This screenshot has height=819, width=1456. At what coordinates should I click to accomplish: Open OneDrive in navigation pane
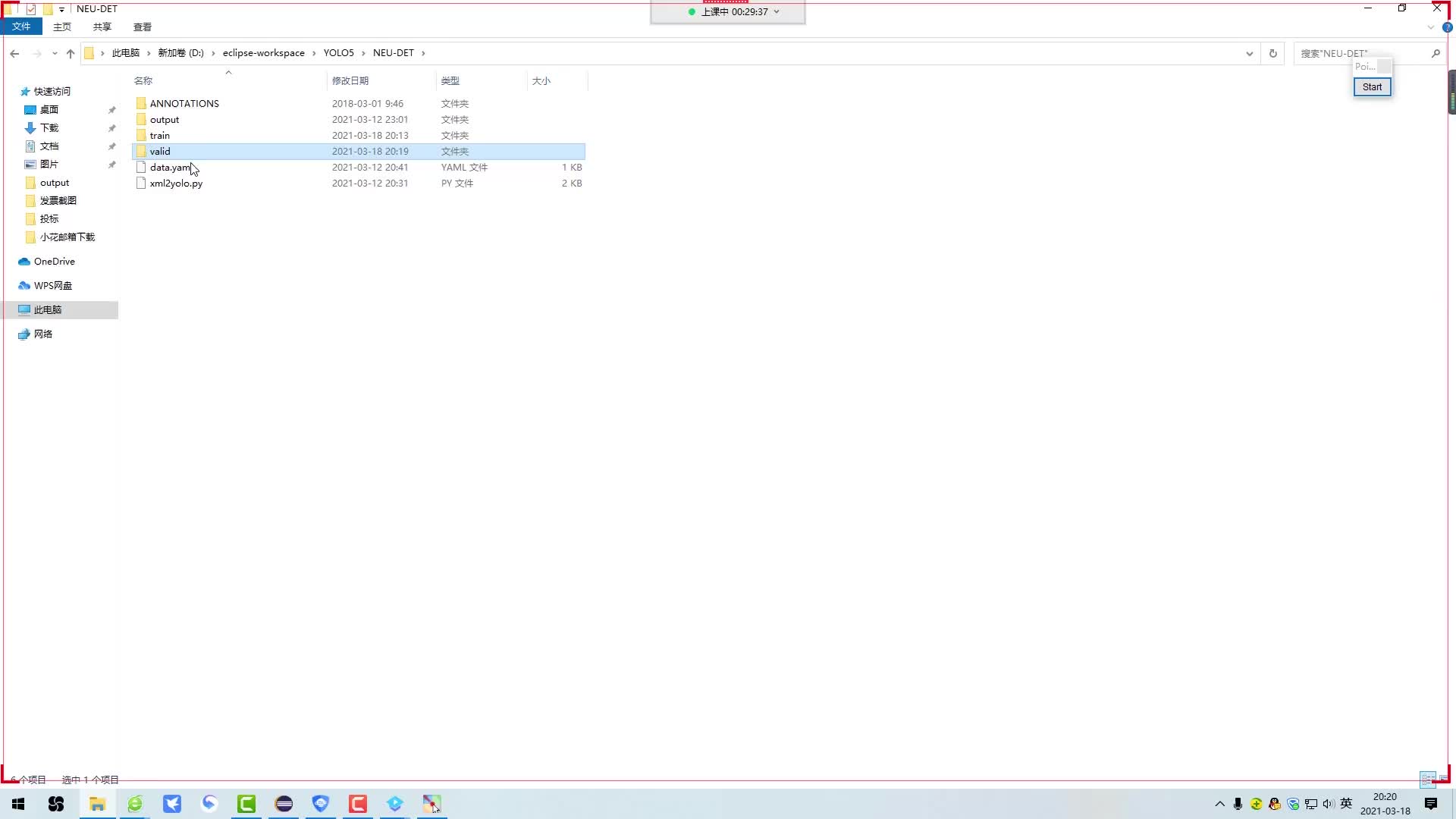pos(55,262)
